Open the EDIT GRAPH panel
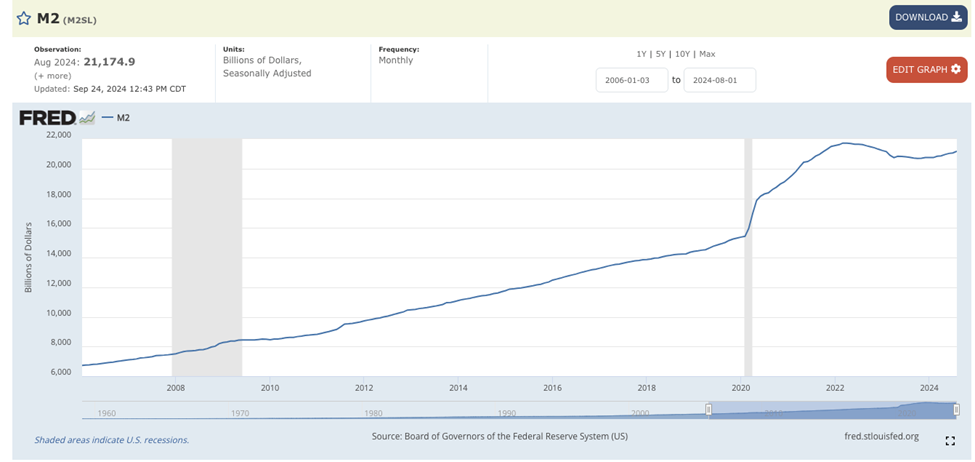975x462 pixels. 926,69
